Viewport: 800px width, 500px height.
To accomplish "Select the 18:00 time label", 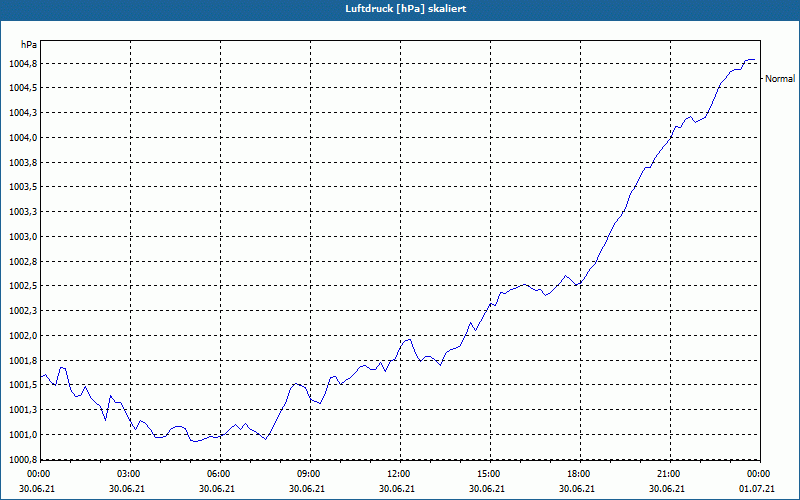I will 579,474.
